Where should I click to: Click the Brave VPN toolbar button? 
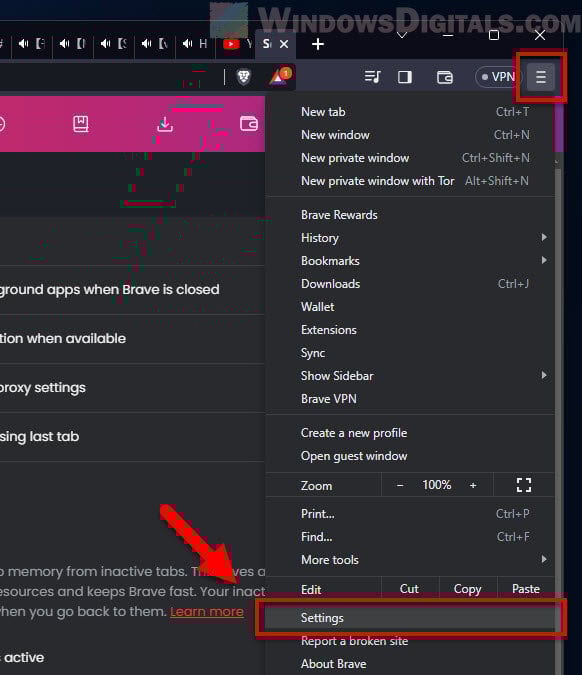coord(498,77)
